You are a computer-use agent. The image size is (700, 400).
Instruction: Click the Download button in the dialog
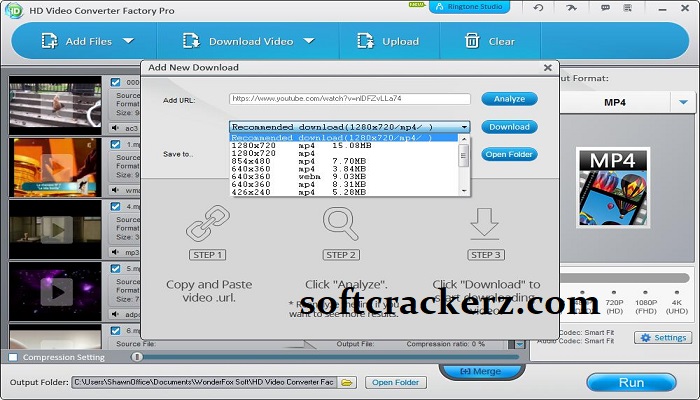click(x=509, y=127)
